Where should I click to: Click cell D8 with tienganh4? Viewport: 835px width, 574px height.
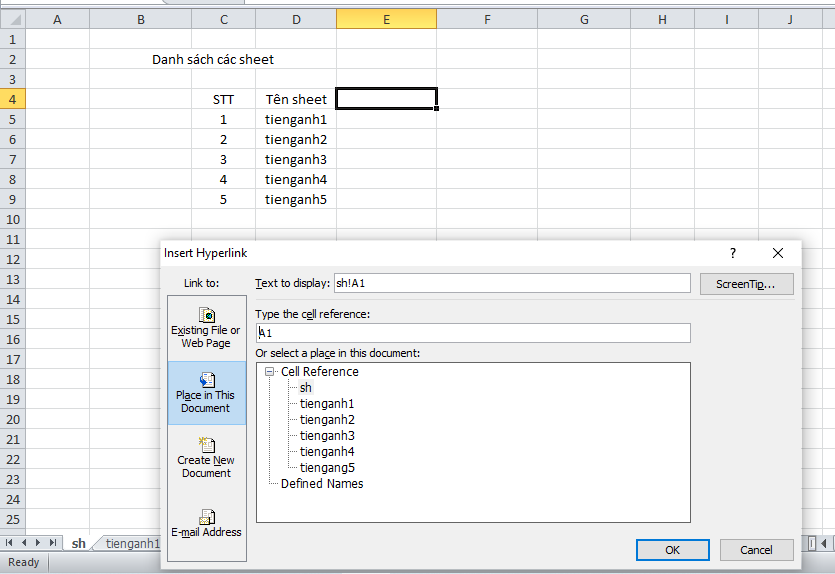tap(296, 179)
